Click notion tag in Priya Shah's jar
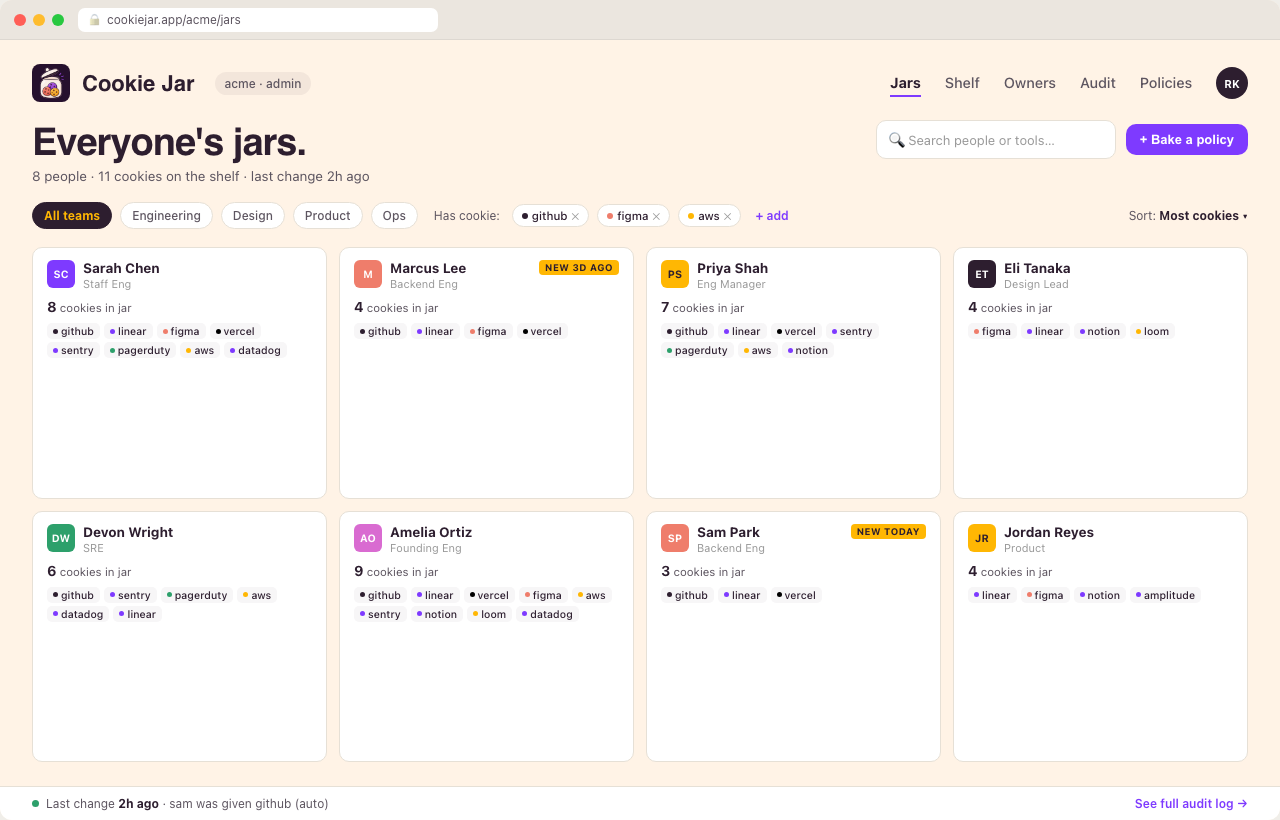 pyautogui.click(x=808, y=350)
